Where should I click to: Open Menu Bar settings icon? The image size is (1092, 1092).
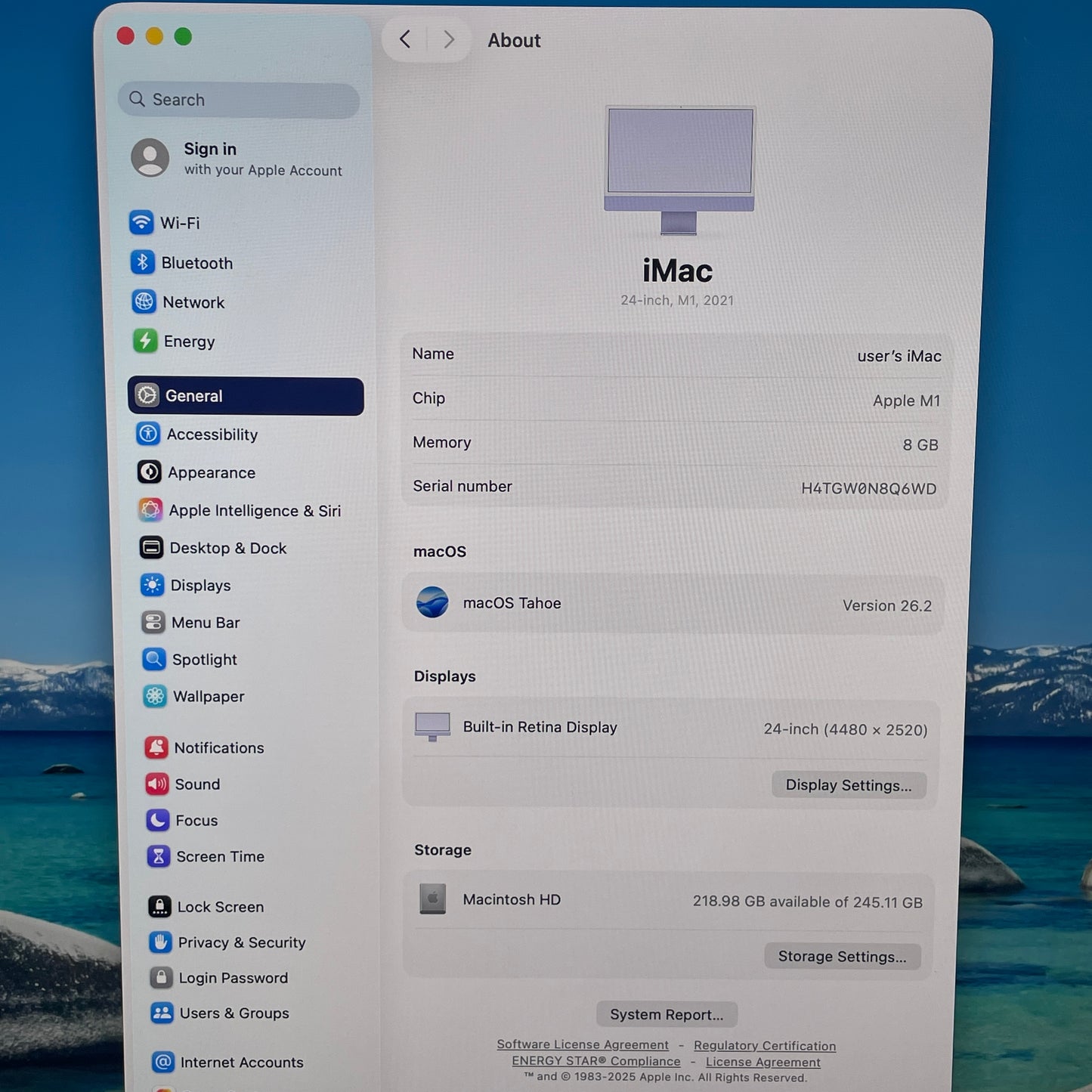[153, 622]
